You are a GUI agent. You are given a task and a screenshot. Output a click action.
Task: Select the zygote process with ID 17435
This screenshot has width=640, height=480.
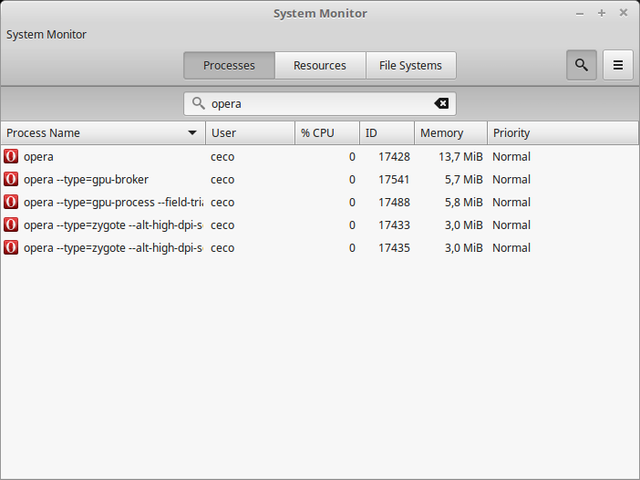[x=320, y=248]
